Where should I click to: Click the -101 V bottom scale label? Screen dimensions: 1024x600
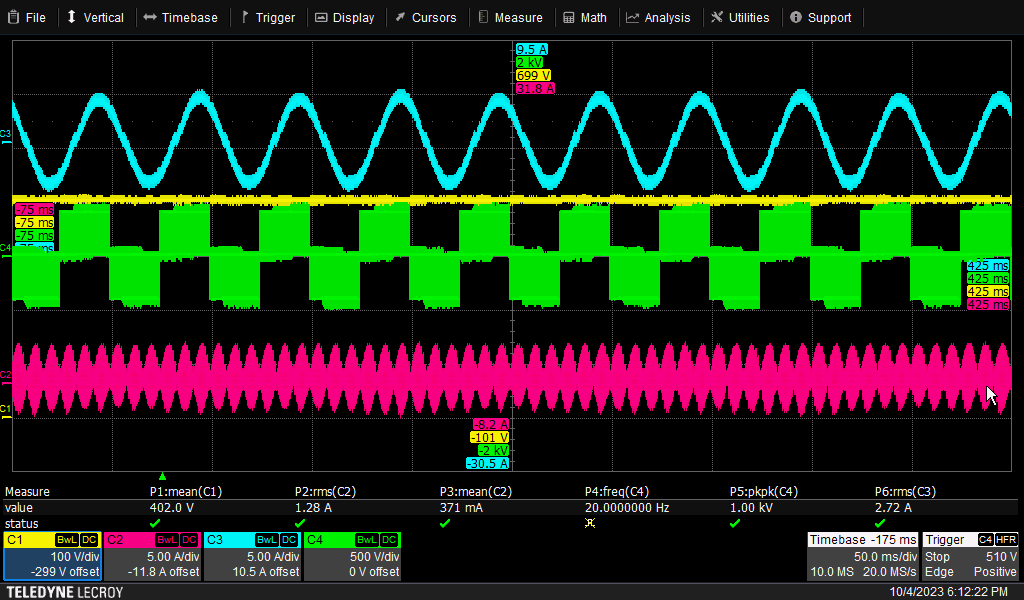(x=489, y=437)
